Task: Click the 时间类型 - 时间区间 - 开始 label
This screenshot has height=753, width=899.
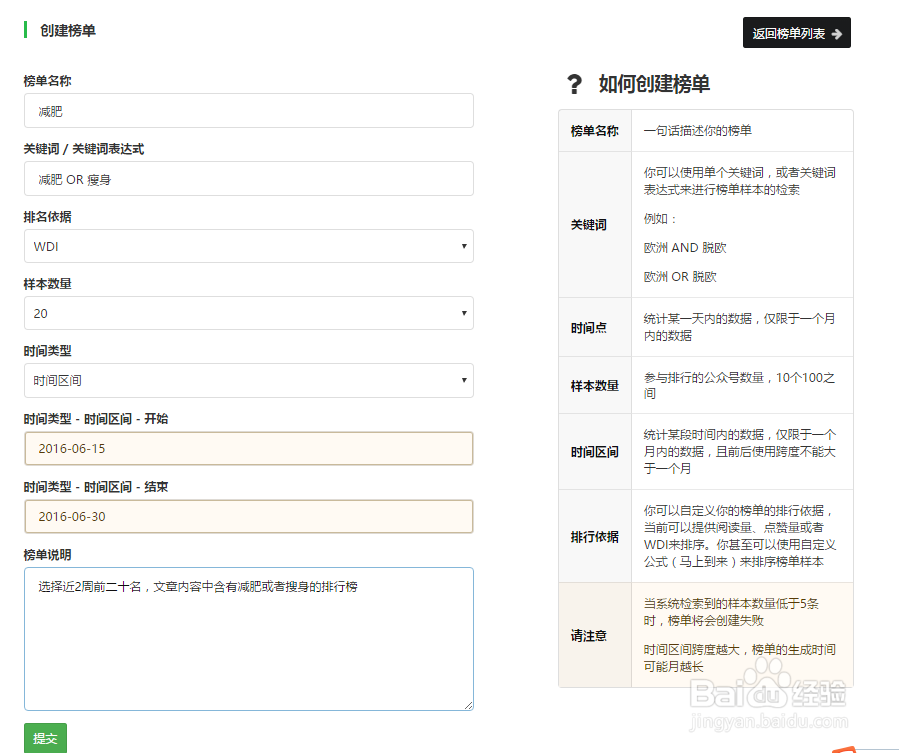Action: tap(96, 419)
